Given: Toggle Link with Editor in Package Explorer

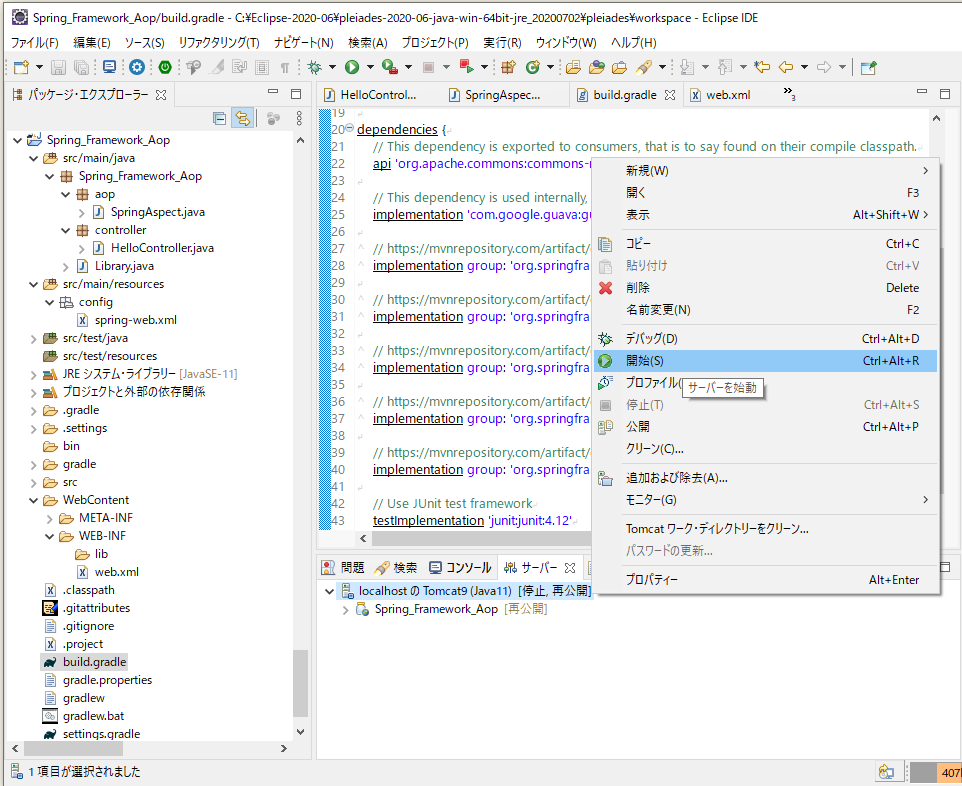Looking at the screenshot, I should 244,118.
